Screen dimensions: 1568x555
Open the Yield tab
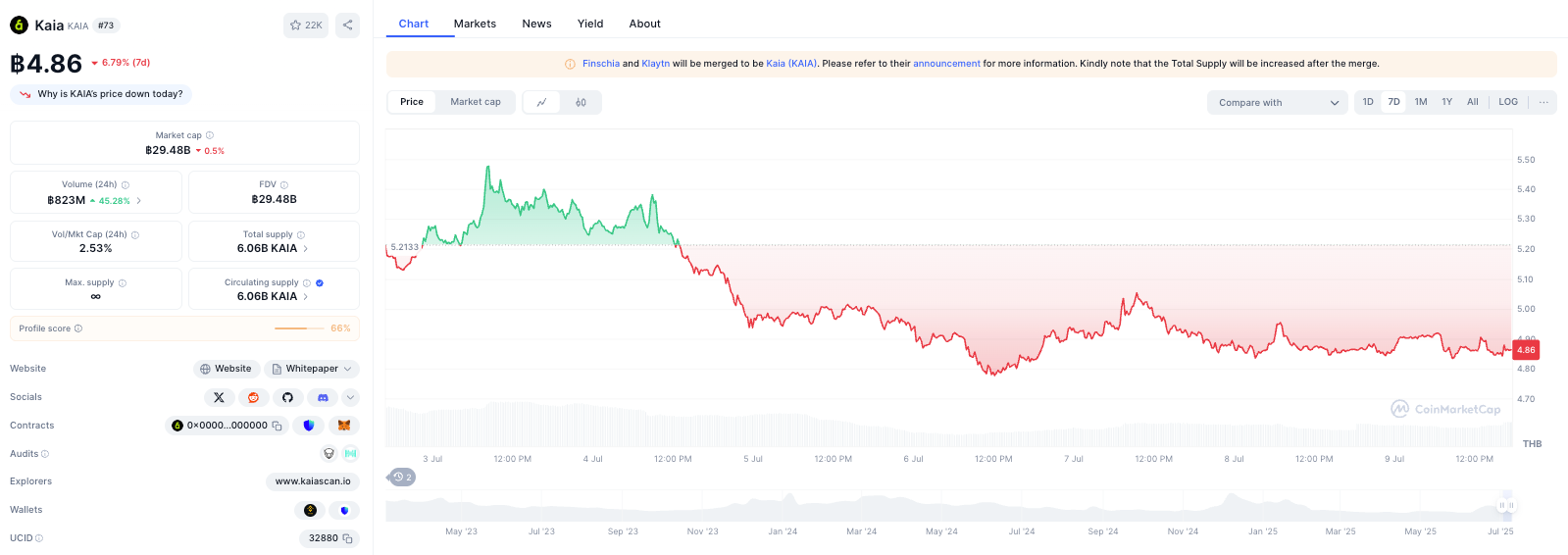click(590, 24)
